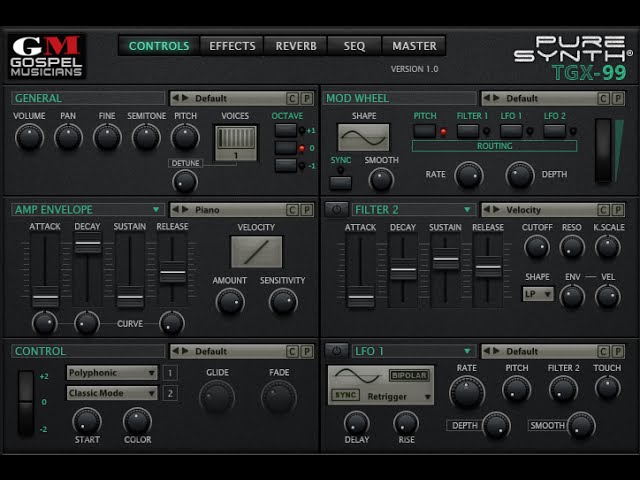Viewport: 640px width, 480px height.
Task: Click the Amp Envelope DECAY slider
Action: 87,243
